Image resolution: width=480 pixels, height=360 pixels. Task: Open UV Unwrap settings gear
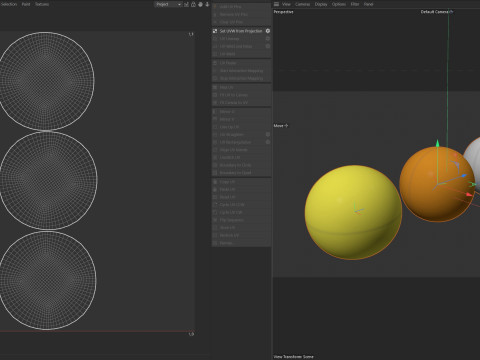click(x=268, y=39)
